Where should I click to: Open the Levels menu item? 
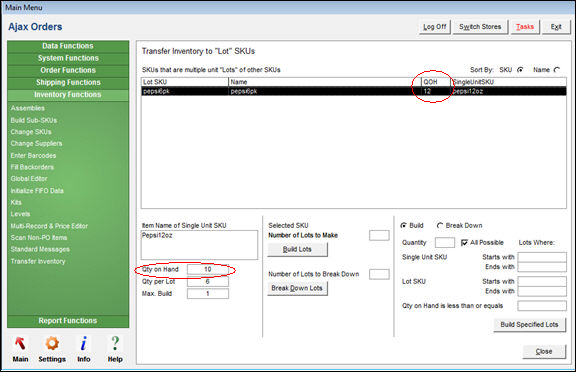pos(20,214)
